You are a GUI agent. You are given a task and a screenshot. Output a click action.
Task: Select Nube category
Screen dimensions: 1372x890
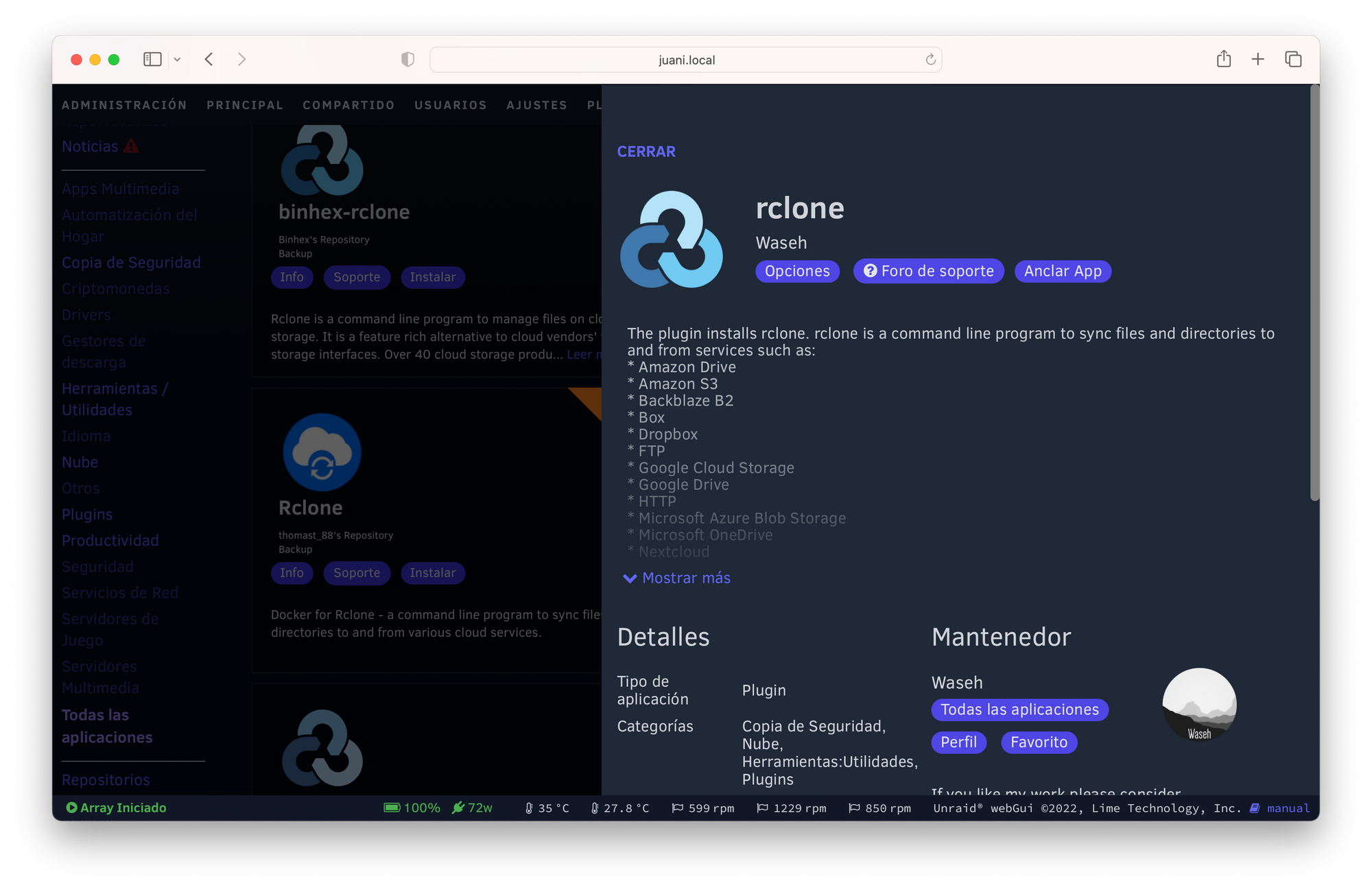pos(80,462)
